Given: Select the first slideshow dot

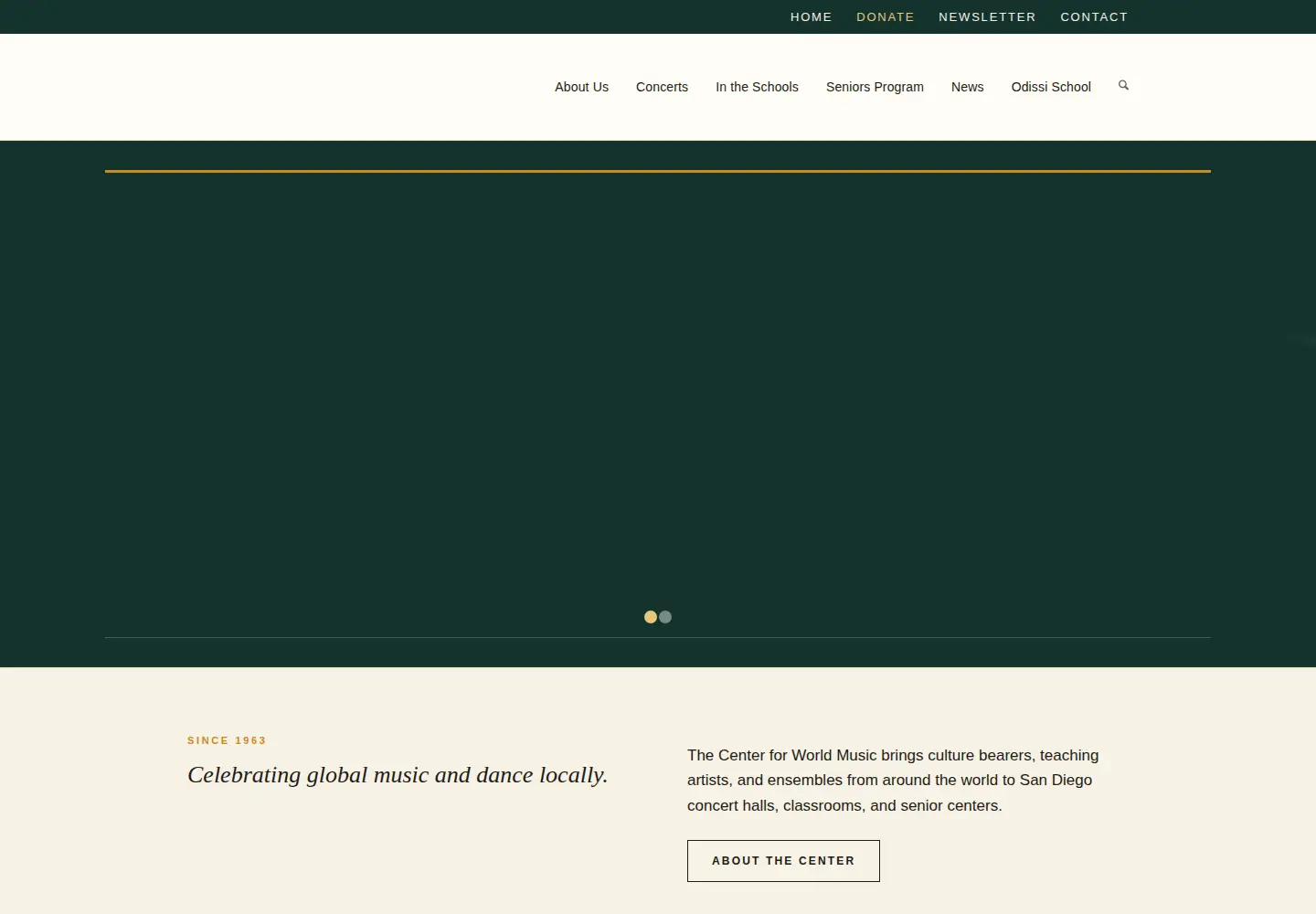Looking at the screenshot, I should 651,617.
